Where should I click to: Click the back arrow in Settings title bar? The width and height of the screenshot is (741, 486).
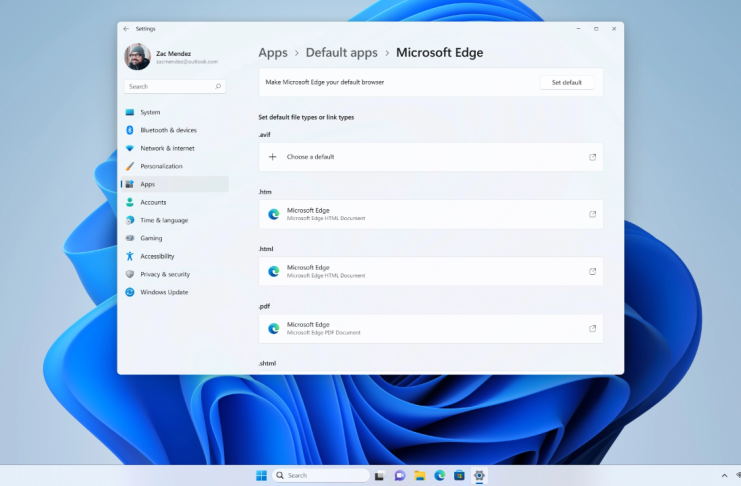coord(126,29)
